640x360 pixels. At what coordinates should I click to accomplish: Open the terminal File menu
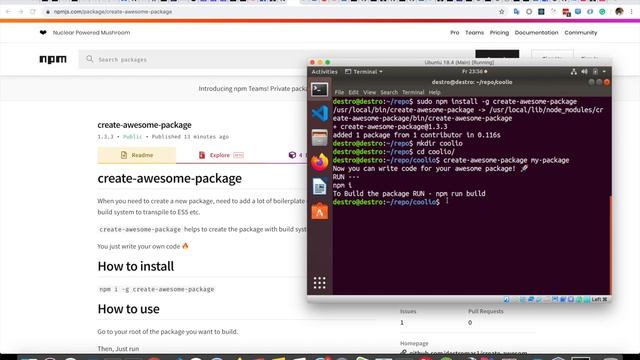(339, 92)
